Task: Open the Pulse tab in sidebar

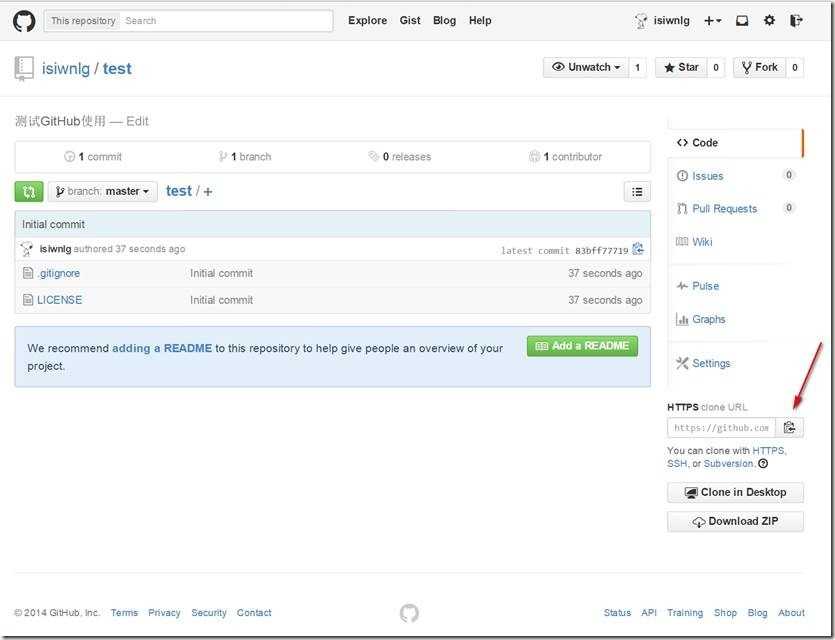Action: coord(698,286)
